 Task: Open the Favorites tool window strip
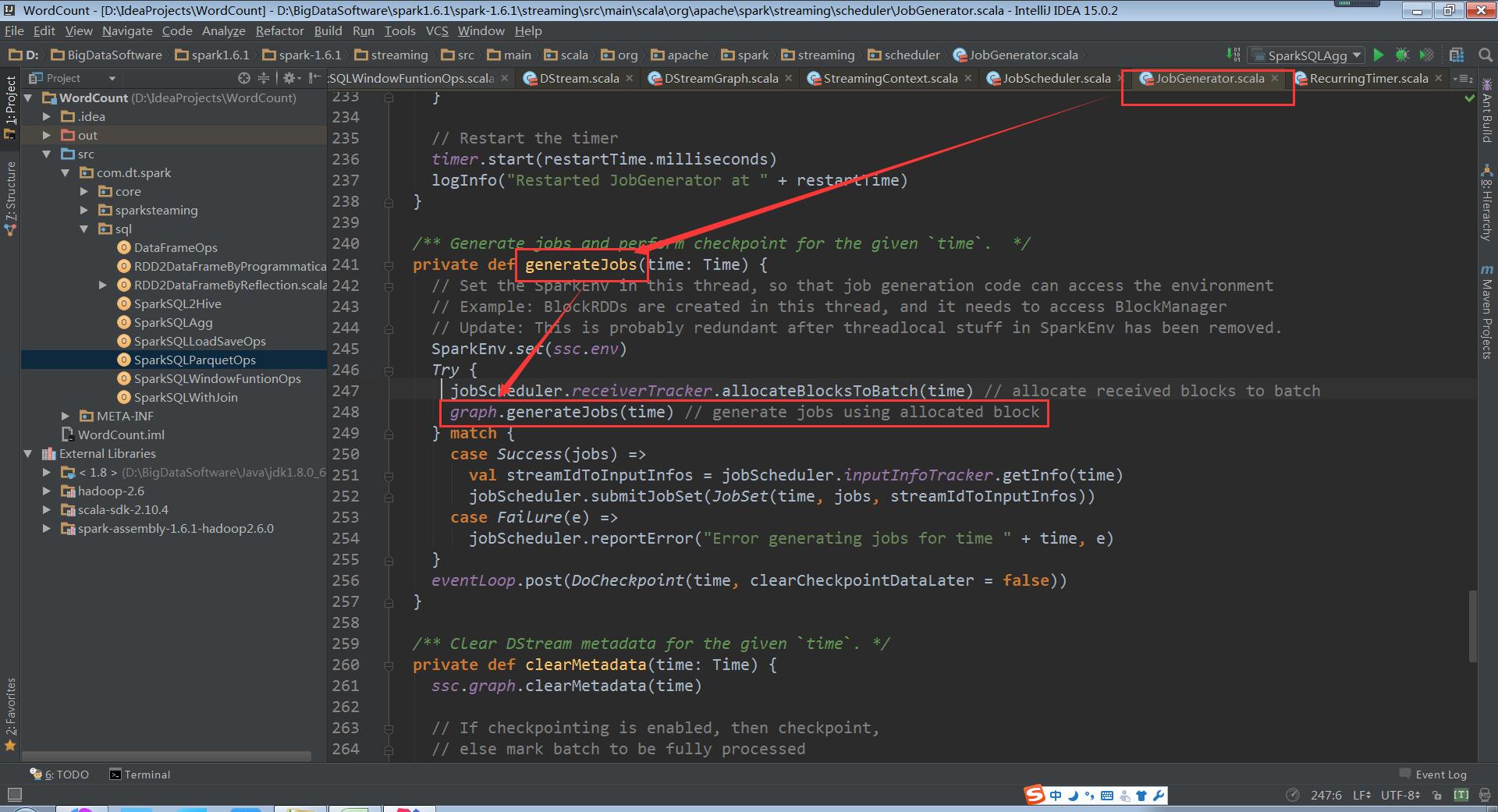point(10,714)
